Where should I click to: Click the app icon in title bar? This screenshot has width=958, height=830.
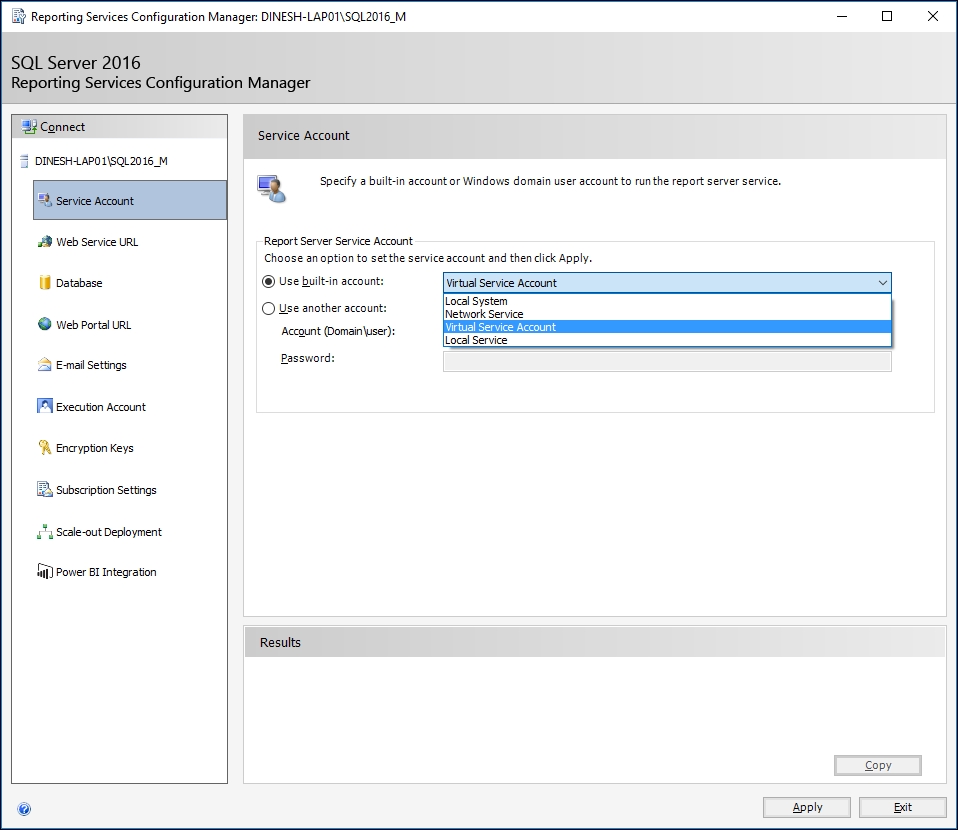[x=19, y=17]
